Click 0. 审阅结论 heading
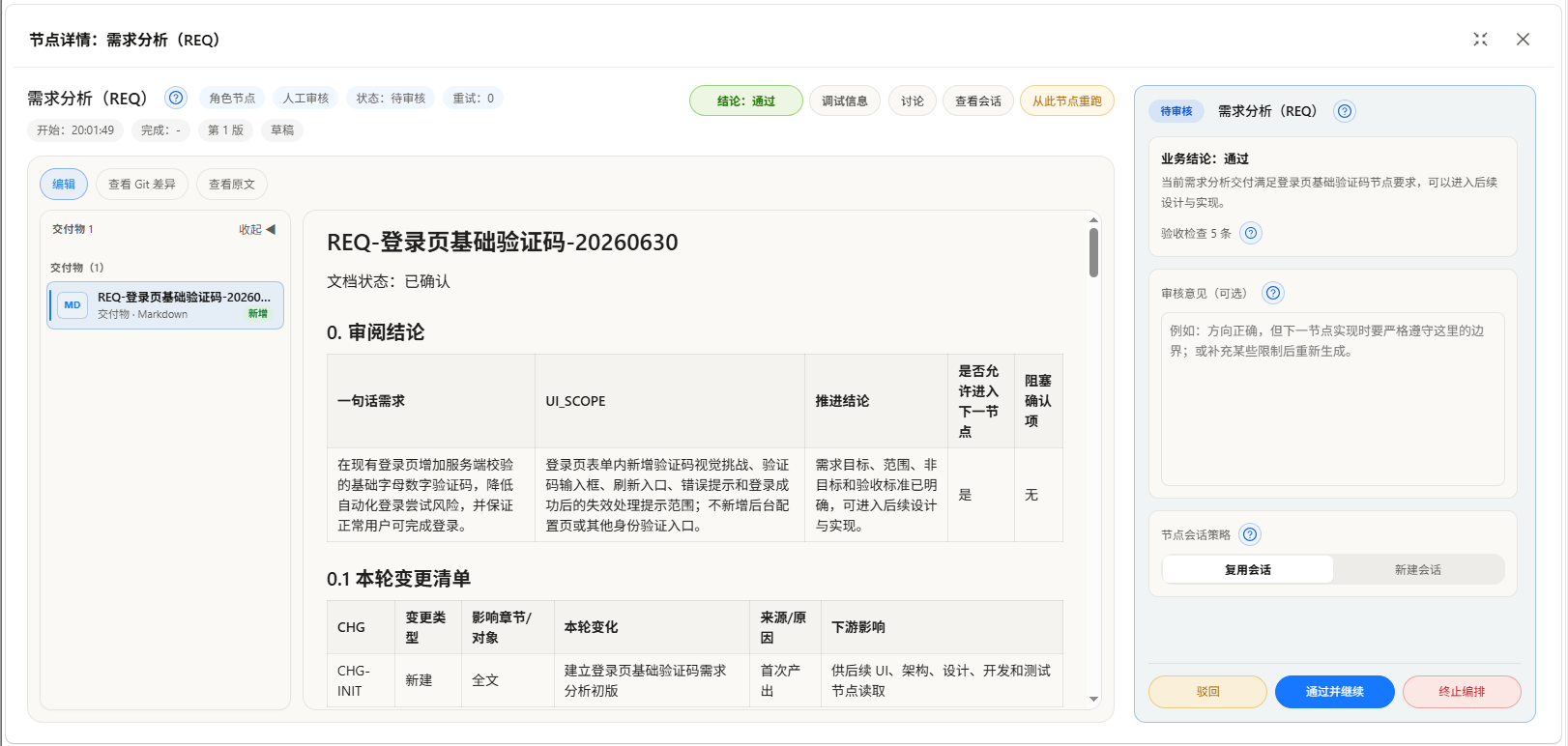The image size is (1568, 746). (x=375, y=331)
